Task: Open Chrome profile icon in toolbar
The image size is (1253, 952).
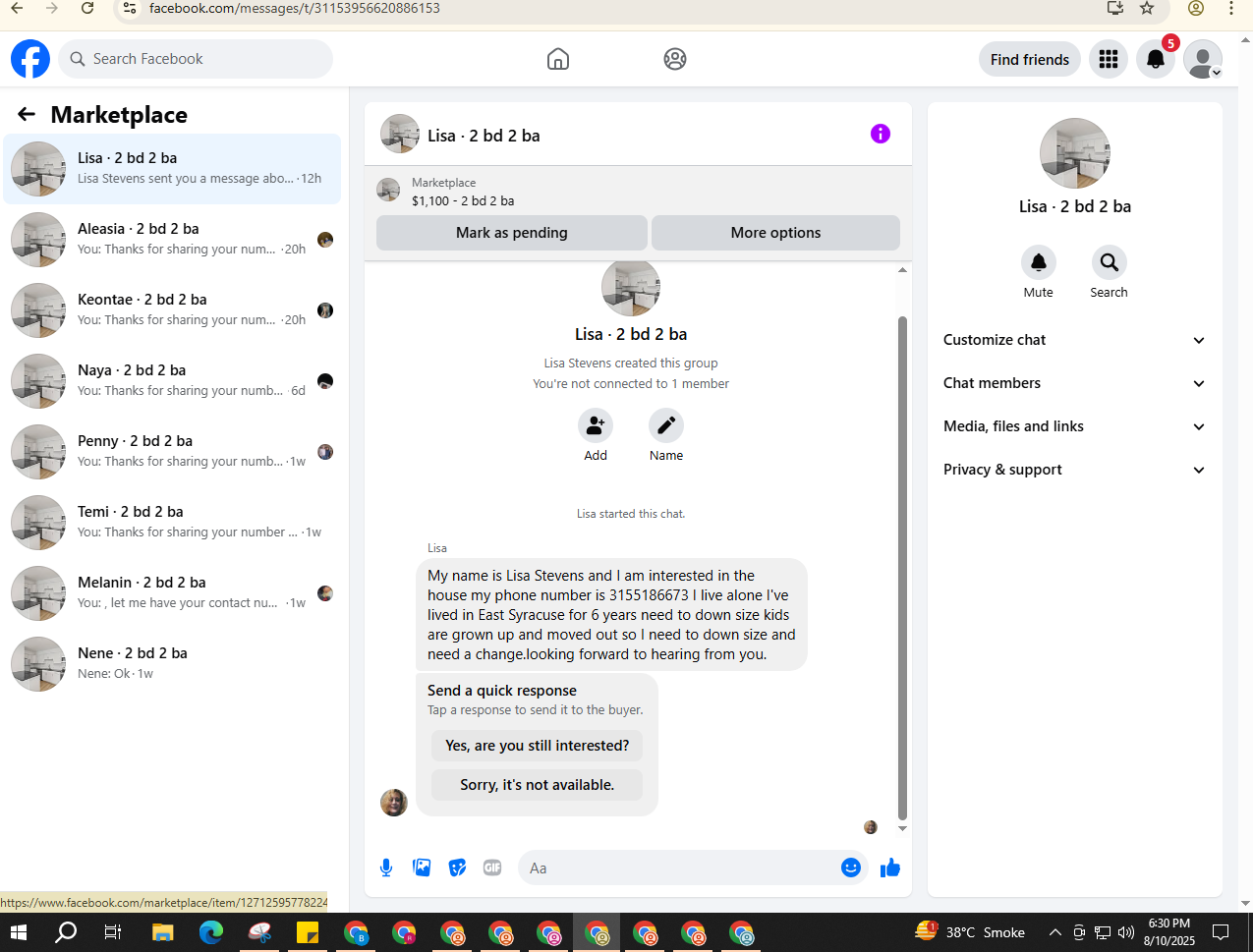Action: coord(1196,8)
